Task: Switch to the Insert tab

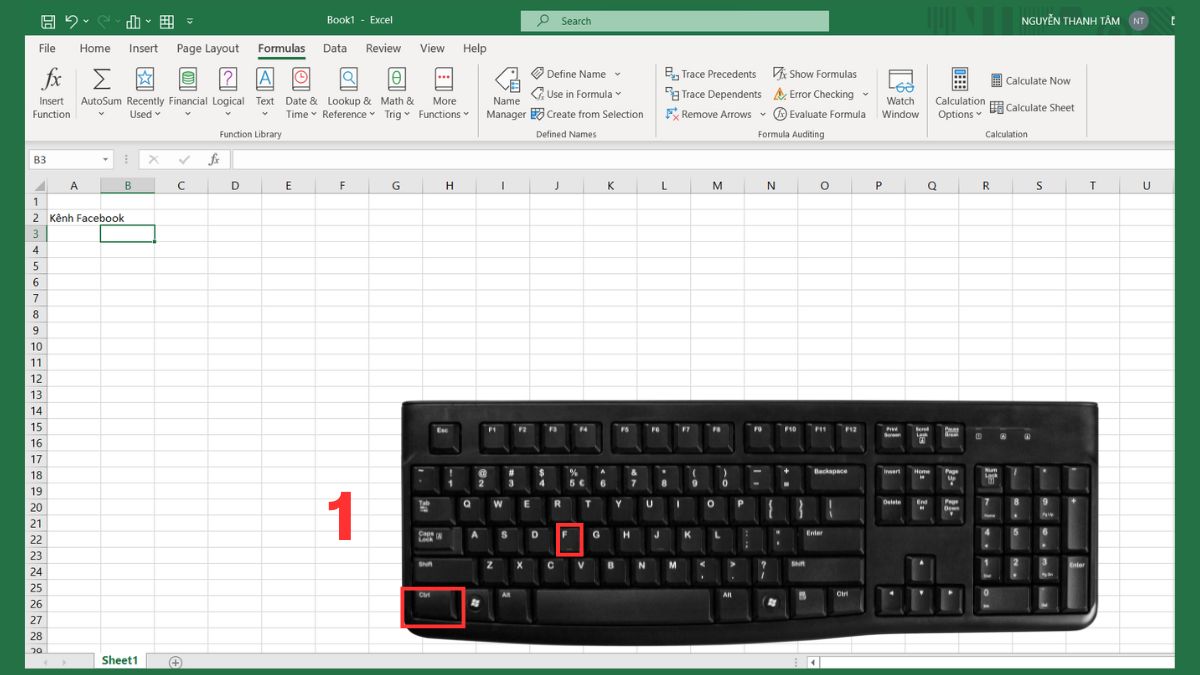Action: (143, 48)
